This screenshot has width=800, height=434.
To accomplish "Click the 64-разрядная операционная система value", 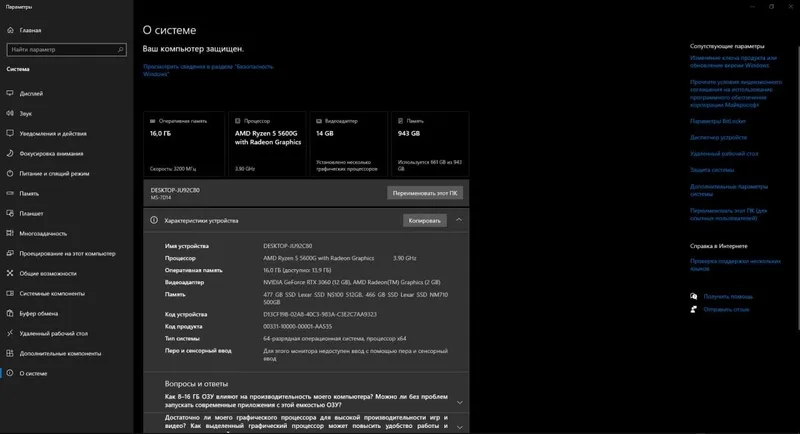I will 335,339.
